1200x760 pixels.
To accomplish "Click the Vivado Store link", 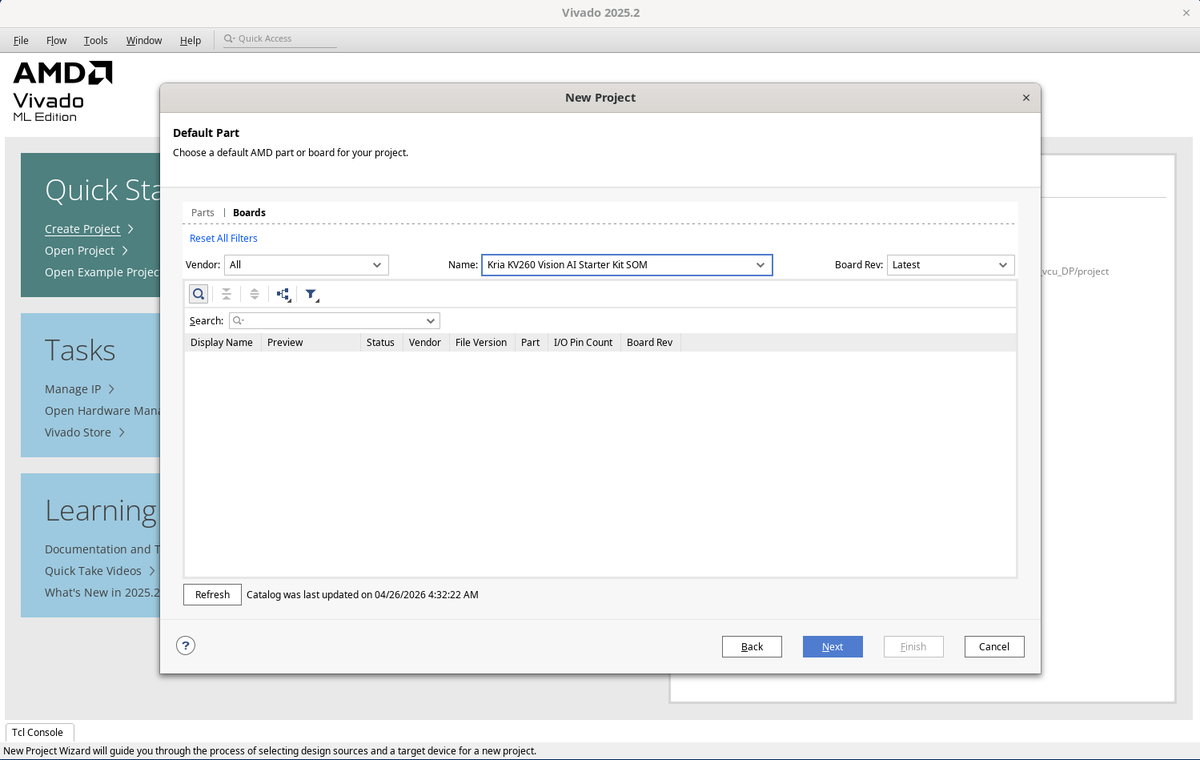I will (78, 432).
